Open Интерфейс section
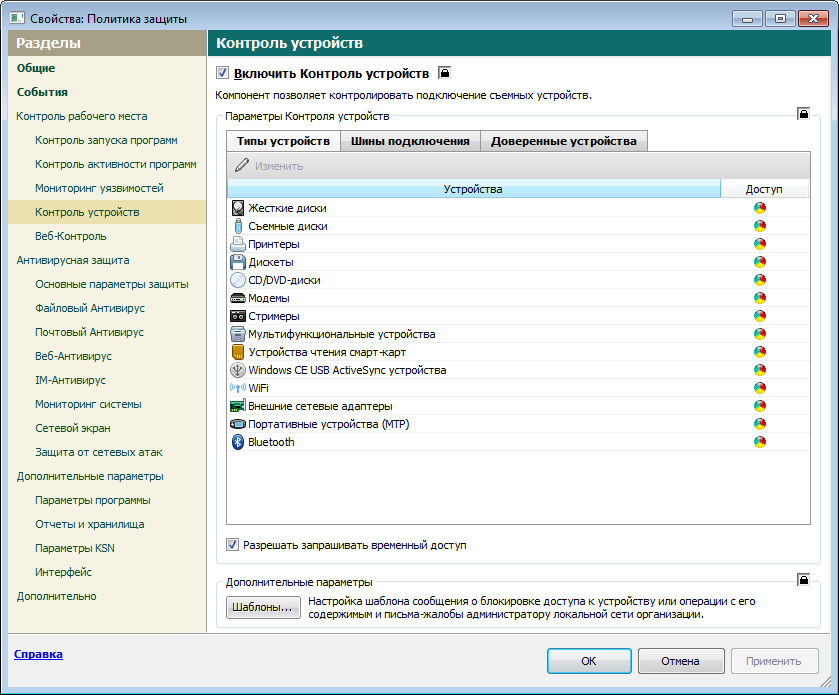The width and height of the screenshot is (839, 695). (64, 572)
